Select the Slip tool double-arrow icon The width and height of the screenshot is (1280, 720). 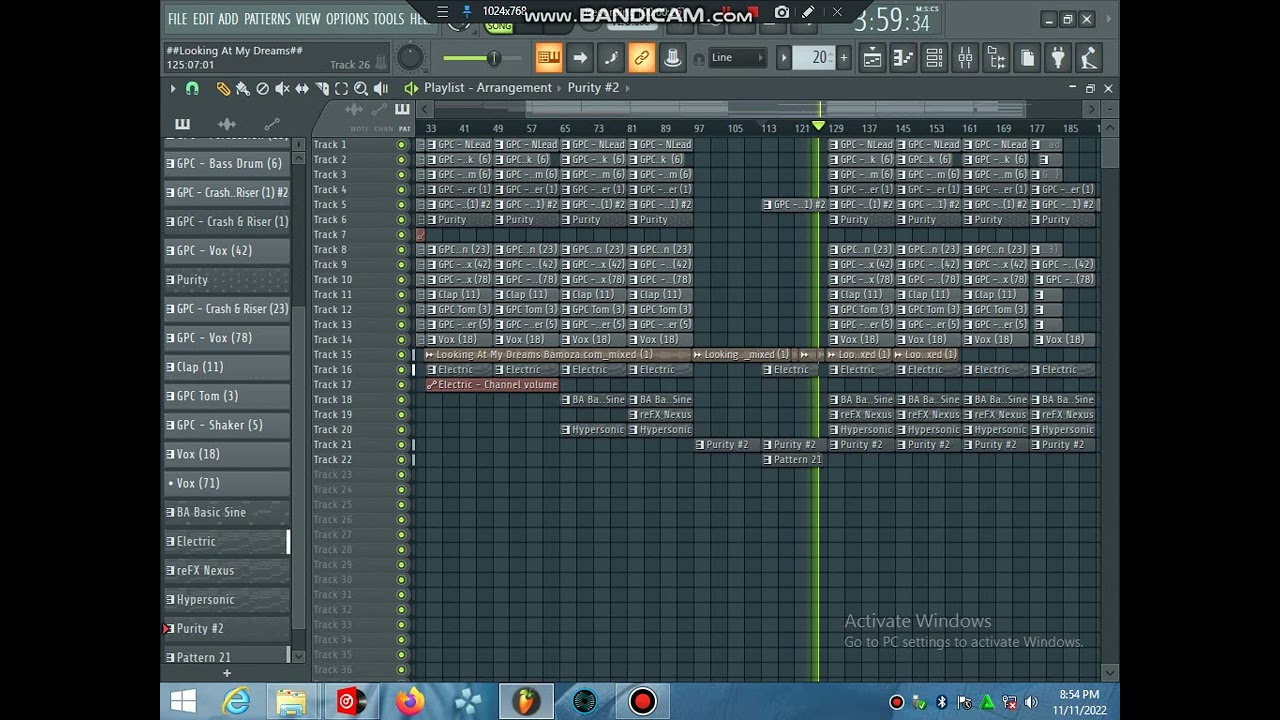tap(302, 88)
